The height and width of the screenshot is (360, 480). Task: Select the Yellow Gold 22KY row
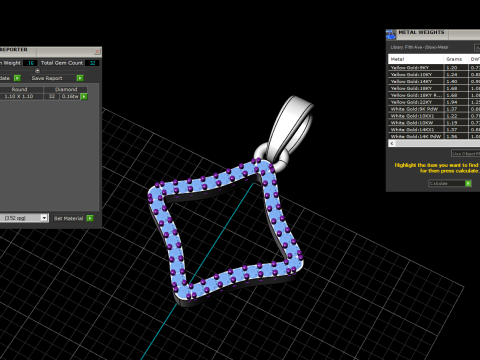pos(434,102)
